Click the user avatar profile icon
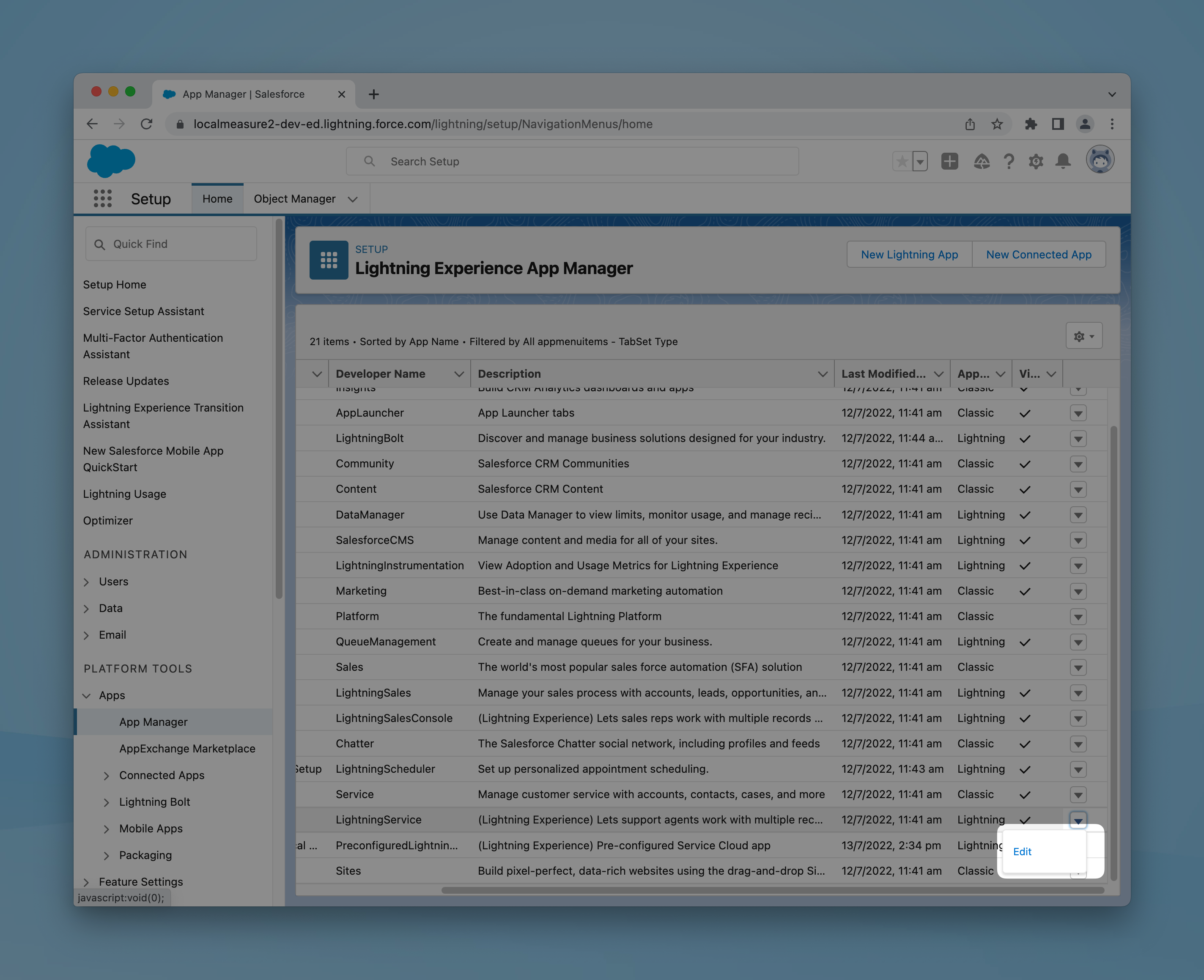This screenshot has height=980, width=1204. pos(1100,160)
